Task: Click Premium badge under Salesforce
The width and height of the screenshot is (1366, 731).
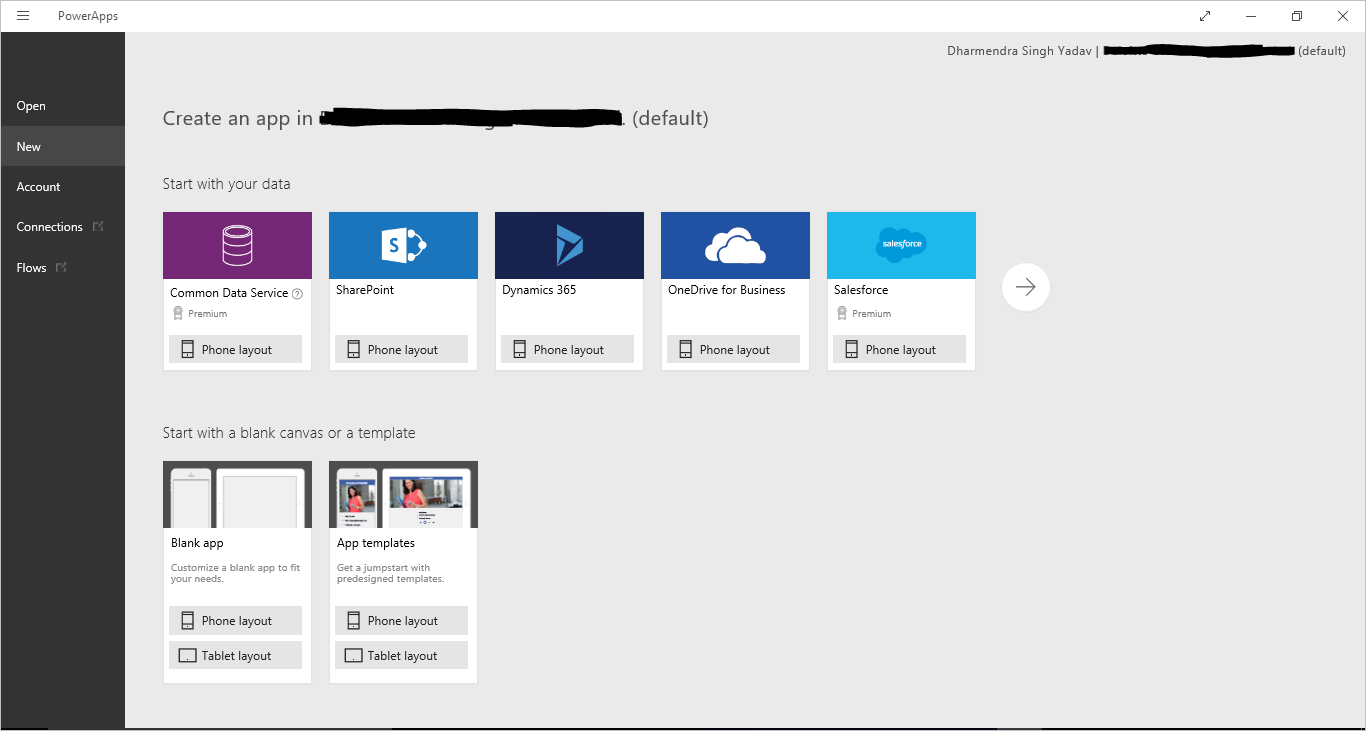Action: tap(864, 313)
